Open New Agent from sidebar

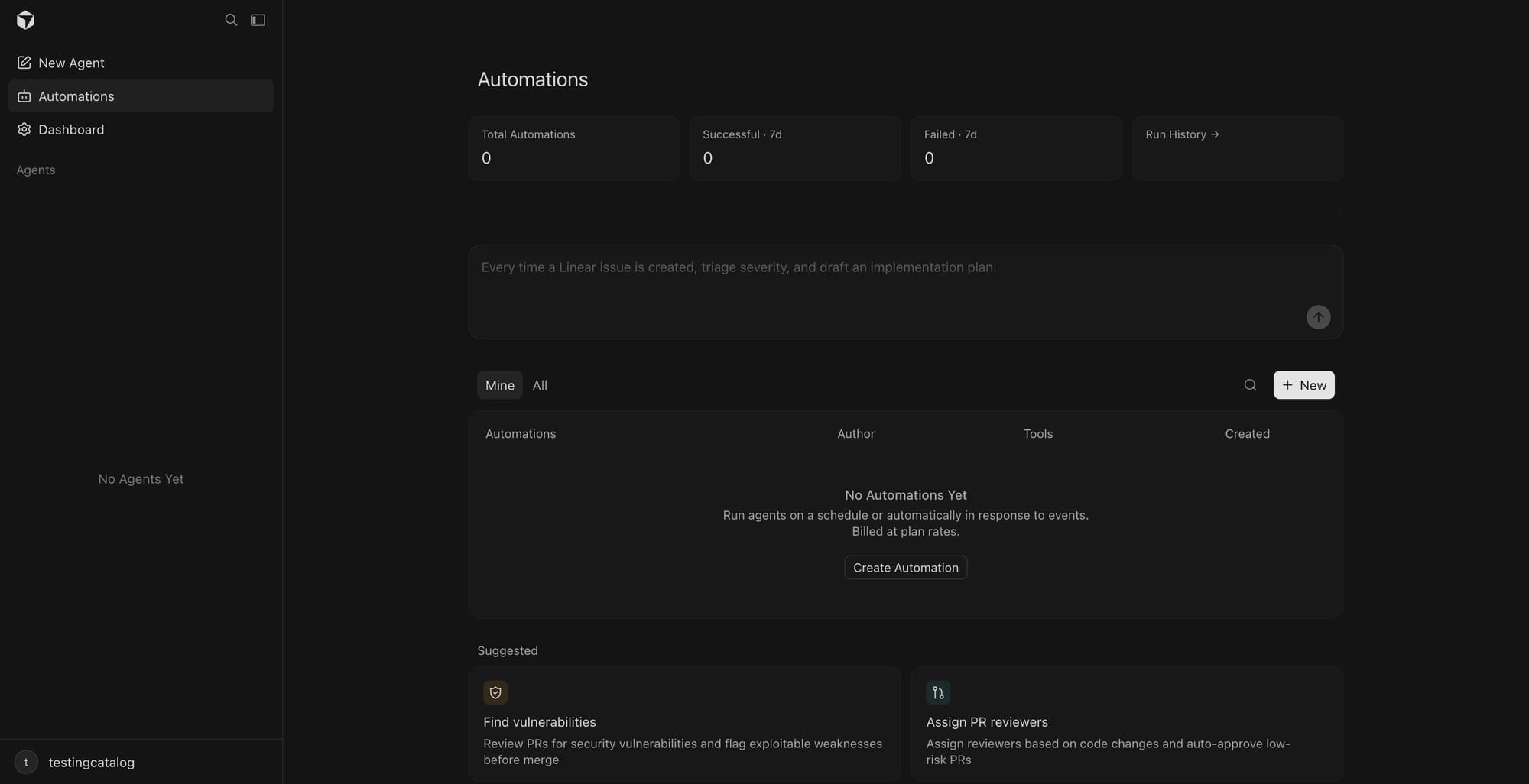(x=141, y=63)
